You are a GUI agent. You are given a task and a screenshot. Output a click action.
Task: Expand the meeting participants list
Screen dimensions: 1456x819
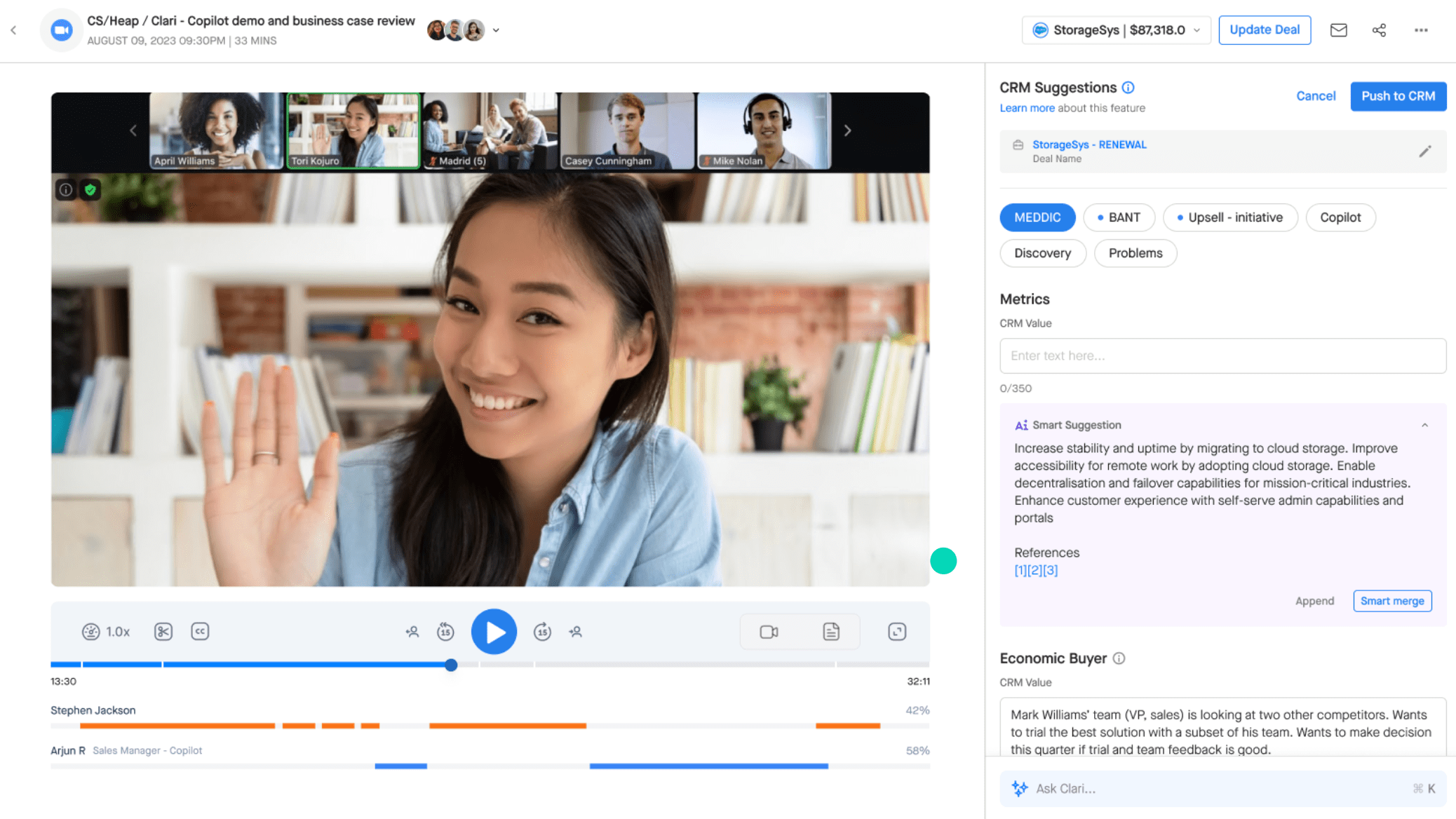pos(496,29)
